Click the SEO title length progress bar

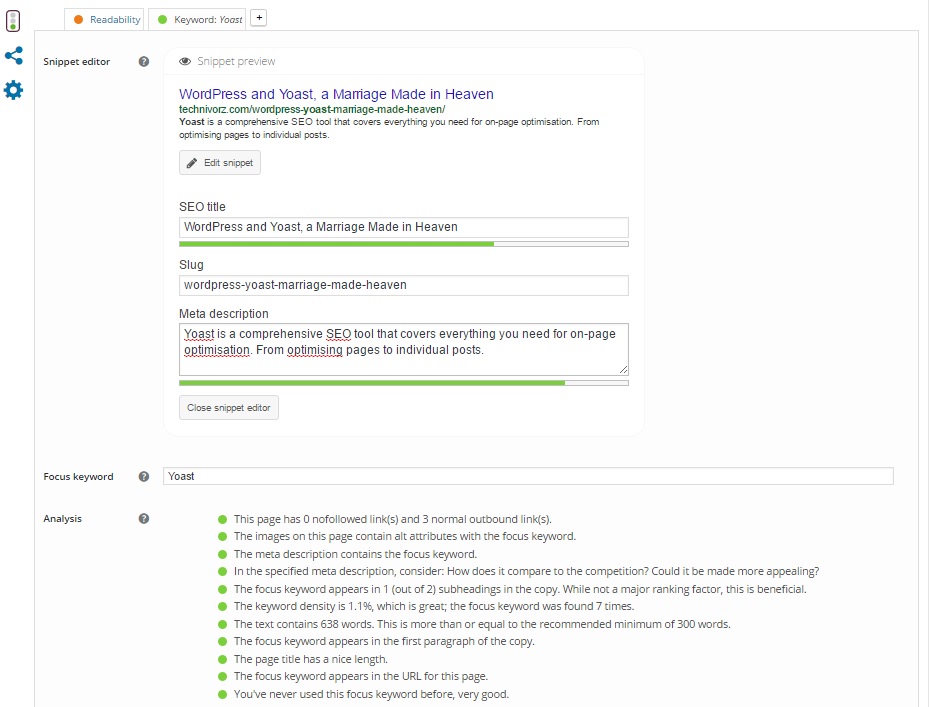pyautogui.click(x=403, y=243)
